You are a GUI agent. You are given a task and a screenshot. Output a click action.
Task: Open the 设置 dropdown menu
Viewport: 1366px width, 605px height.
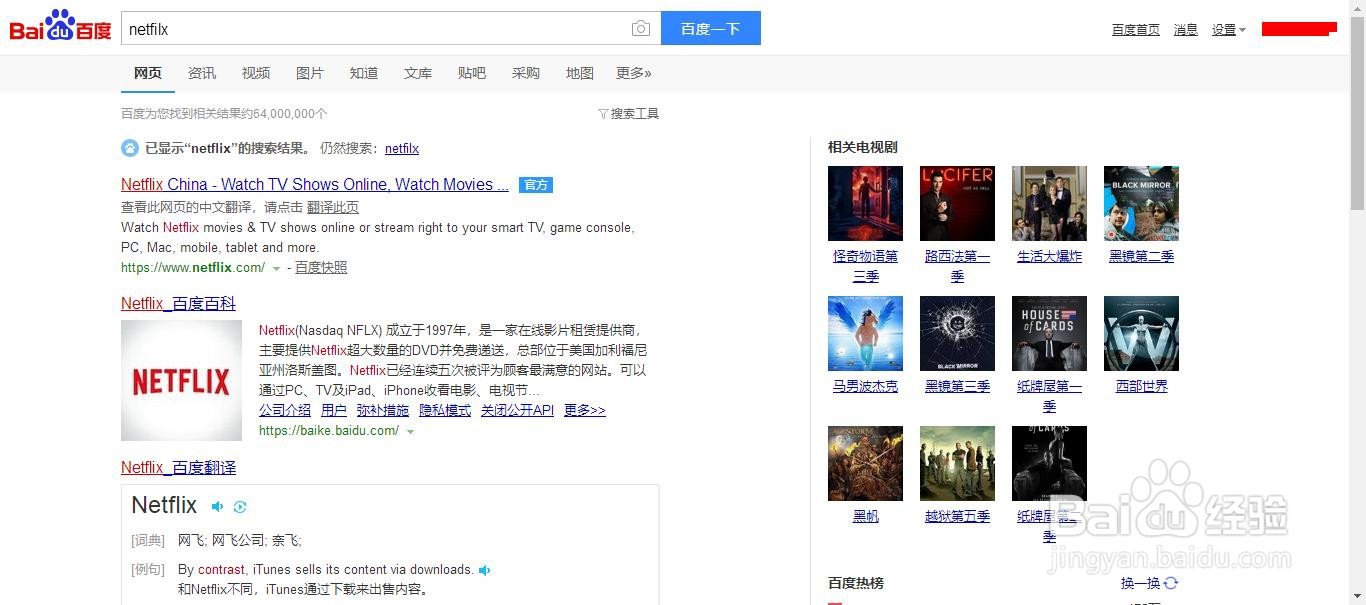(1228, 30)
